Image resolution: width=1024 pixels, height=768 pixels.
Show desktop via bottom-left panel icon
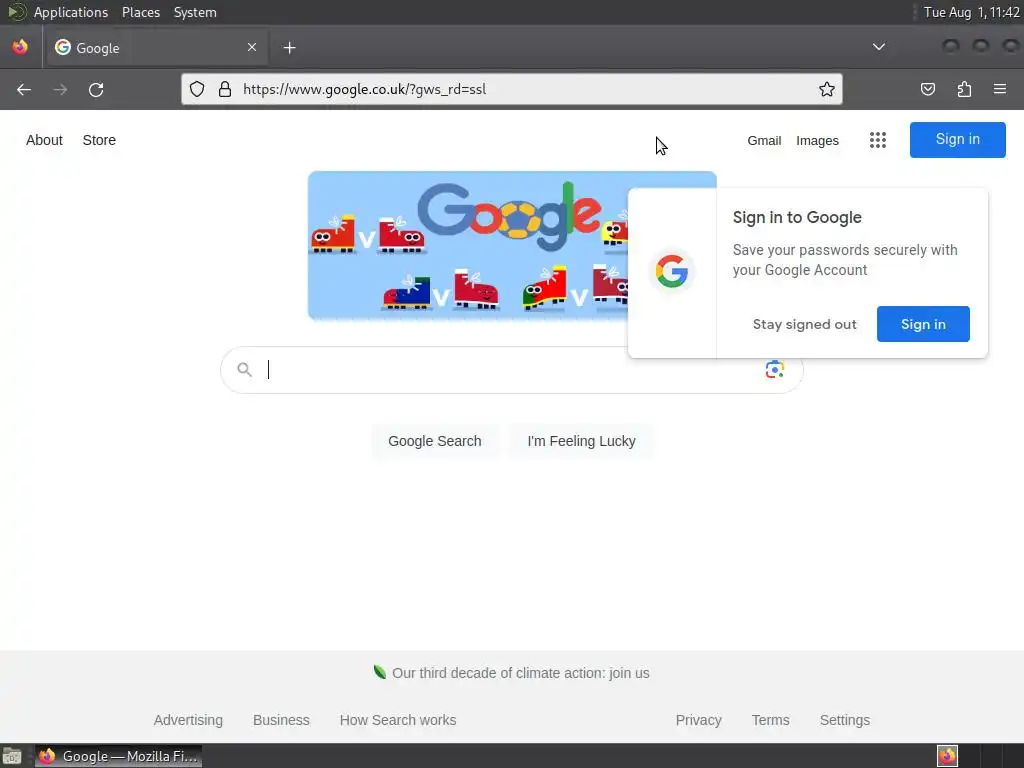click(x=12, y=756)
